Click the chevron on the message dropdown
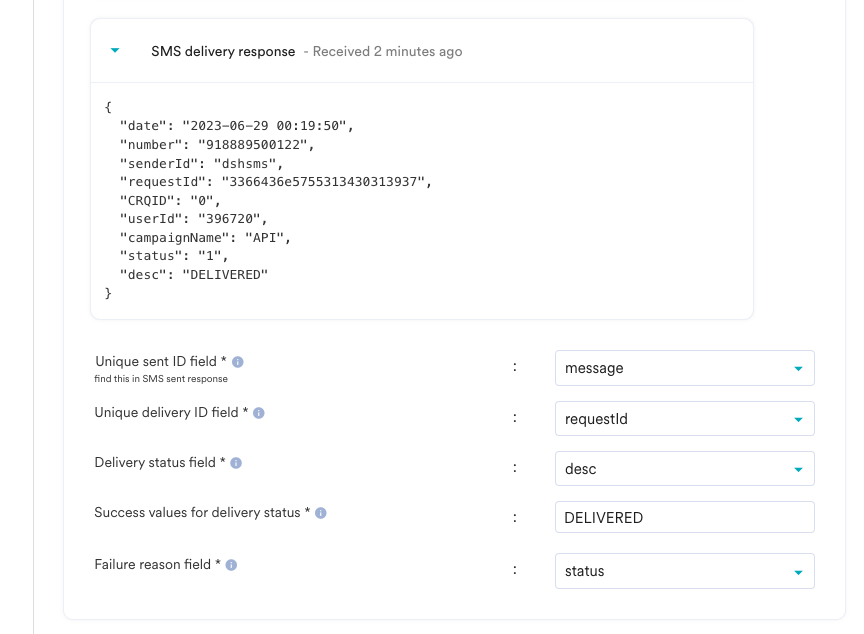The image size is (864, 634). [x=798, y=368]
